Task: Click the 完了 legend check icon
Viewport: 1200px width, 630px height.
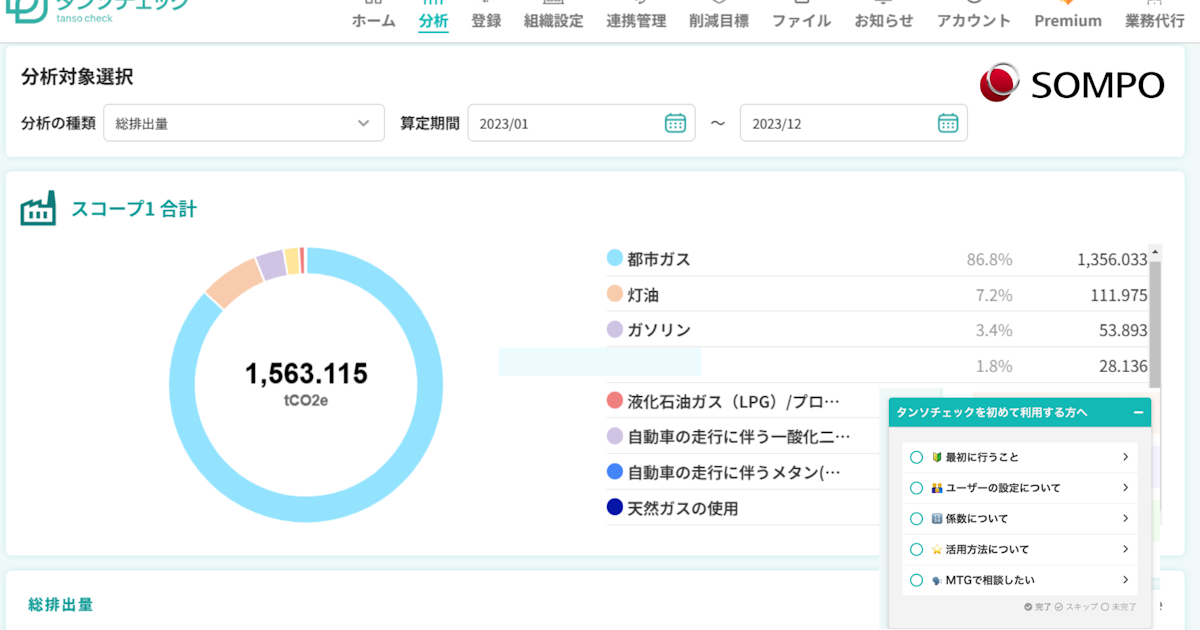Action: pos(1028,607)
